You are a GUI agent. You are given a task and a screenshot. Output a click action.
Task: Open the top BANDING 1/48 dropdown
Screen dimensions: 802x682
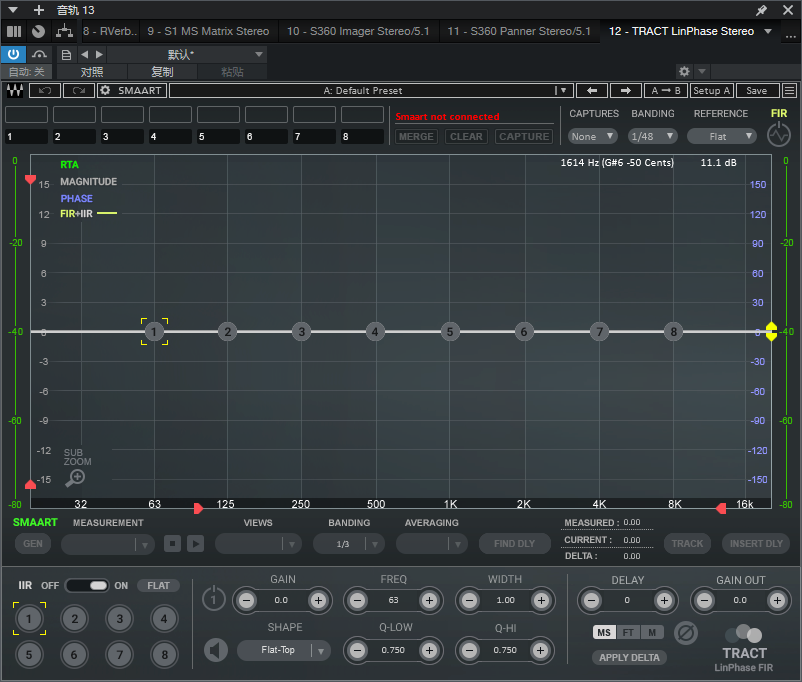(x=652, y=137)
